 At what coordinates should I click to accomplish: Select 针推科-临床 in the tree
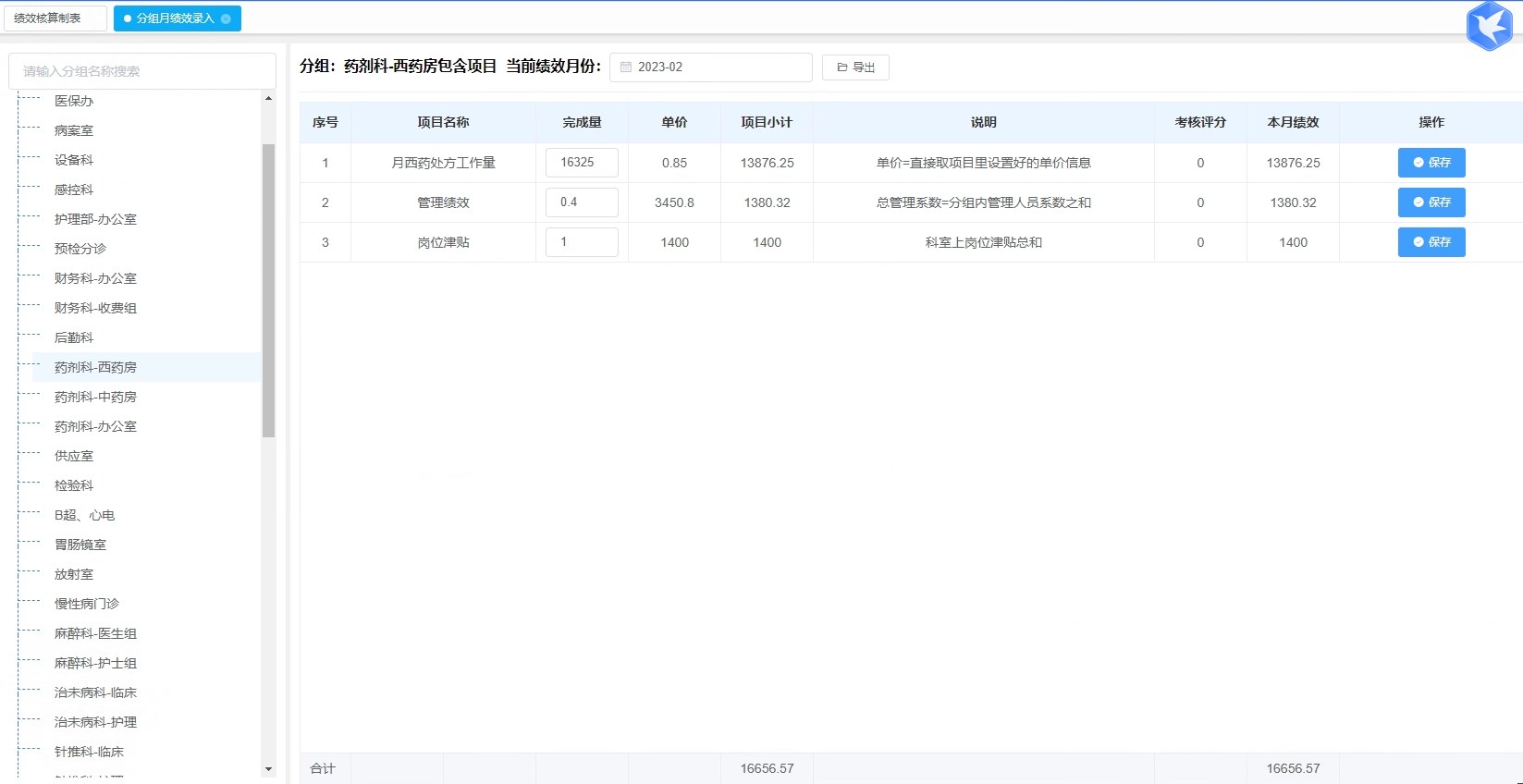coord(89,752)
